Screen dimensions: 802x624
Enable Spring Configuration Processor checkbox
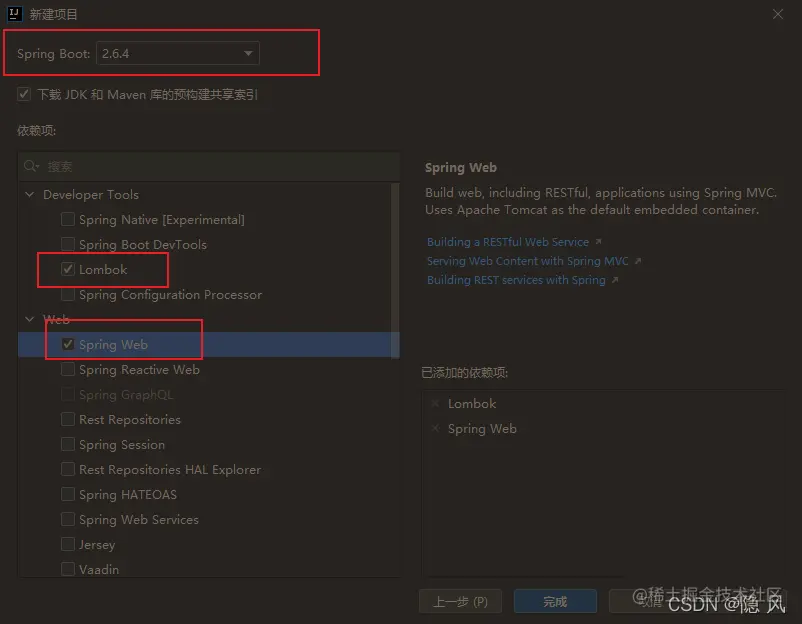pyautogui.click(x=68, y=294)
